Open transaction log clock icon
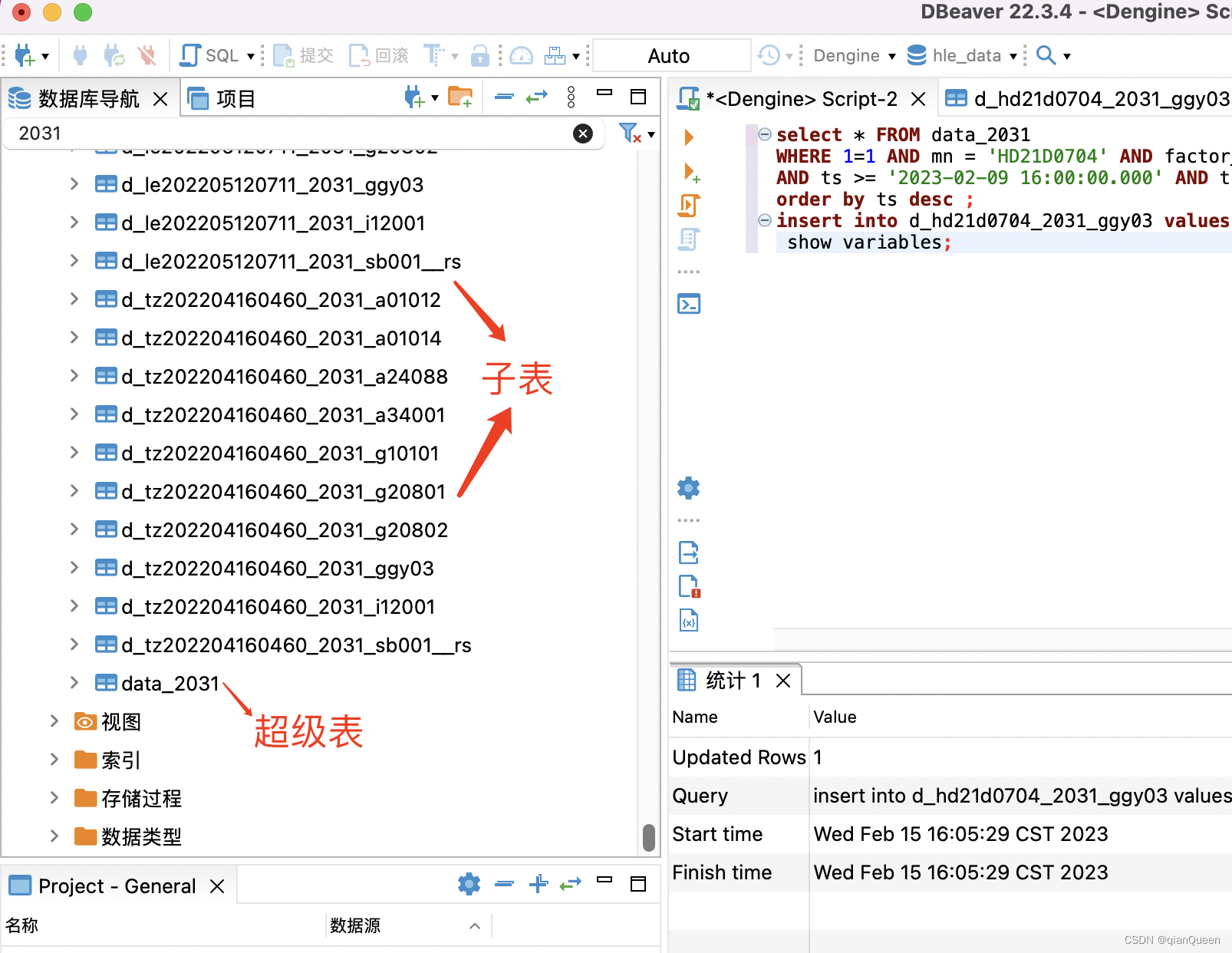The height and width of the screenshot is (953, 1232). tap(769, 55)
